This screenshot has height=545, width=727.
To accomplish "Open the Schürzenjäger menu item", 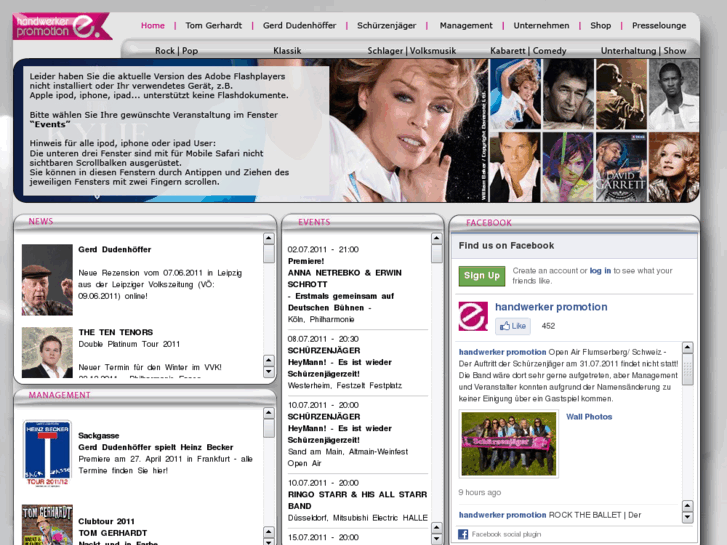I will [x=386, y=26].
